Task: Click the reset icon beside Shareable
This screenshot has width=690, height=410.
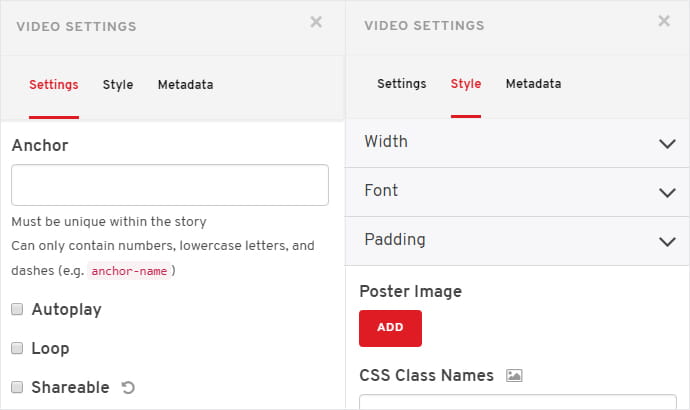Action: click(x=128, y=388)
